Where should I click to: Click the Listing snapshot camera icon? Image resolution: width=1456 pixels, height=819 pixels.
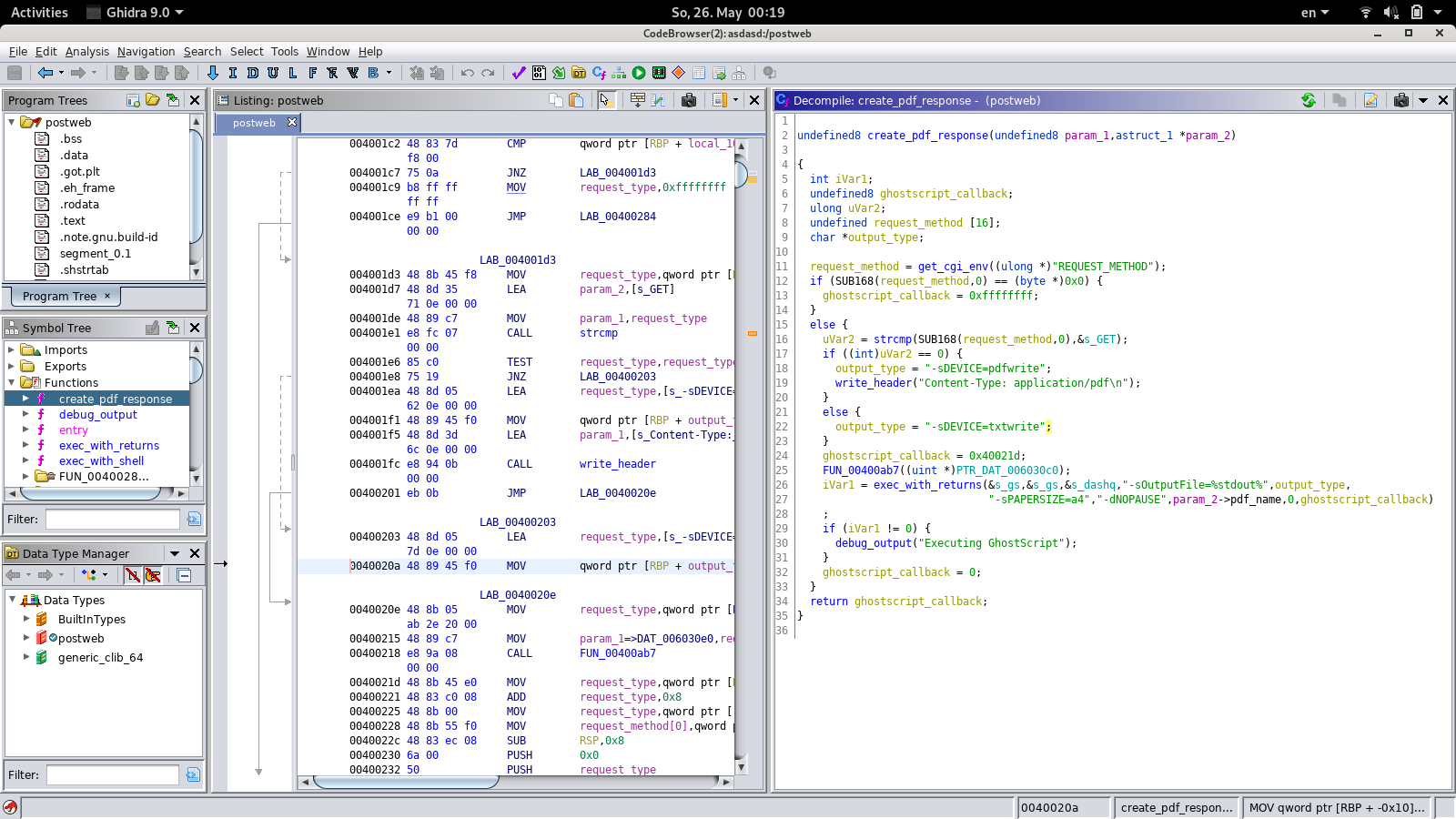[689, 100]
